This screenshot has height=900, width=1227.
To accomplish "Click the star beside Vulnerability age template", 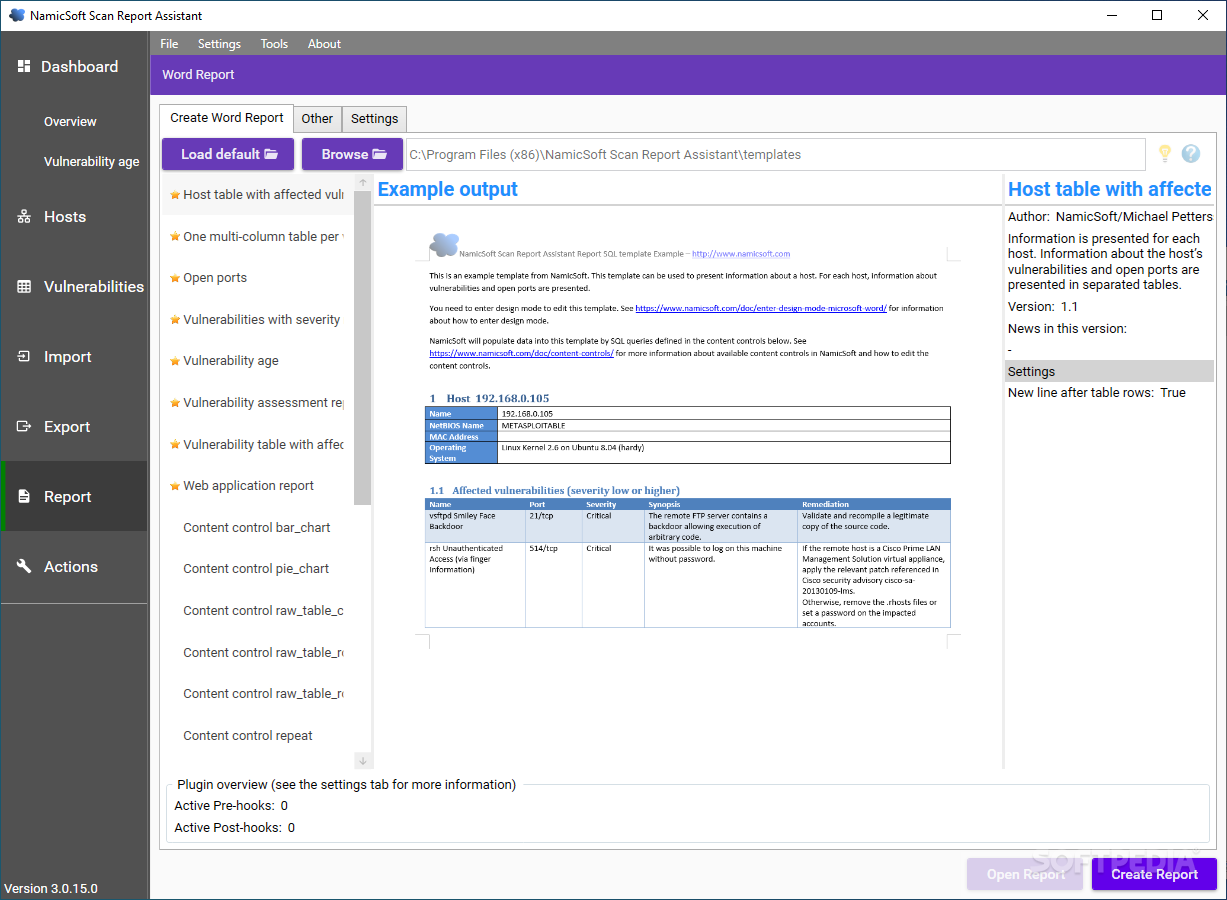I will tap(175, 361).
